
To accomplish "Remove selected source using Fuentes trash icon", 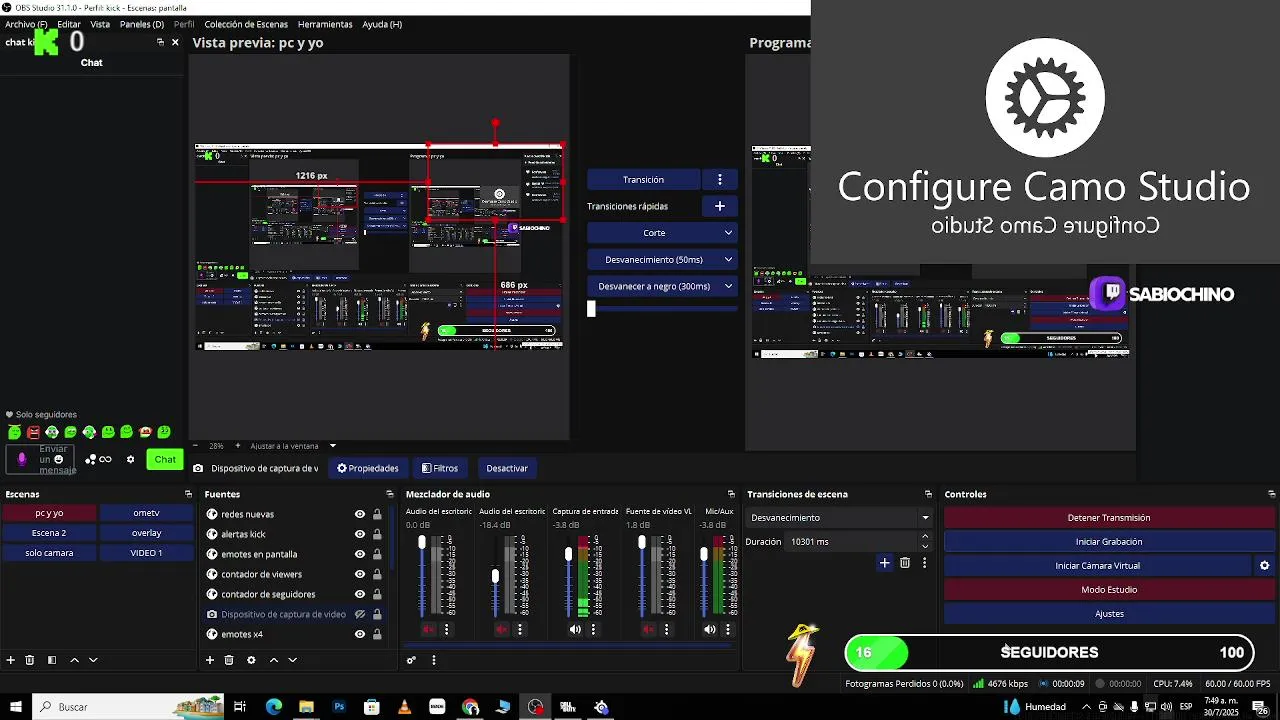I will tap(229, 660).
